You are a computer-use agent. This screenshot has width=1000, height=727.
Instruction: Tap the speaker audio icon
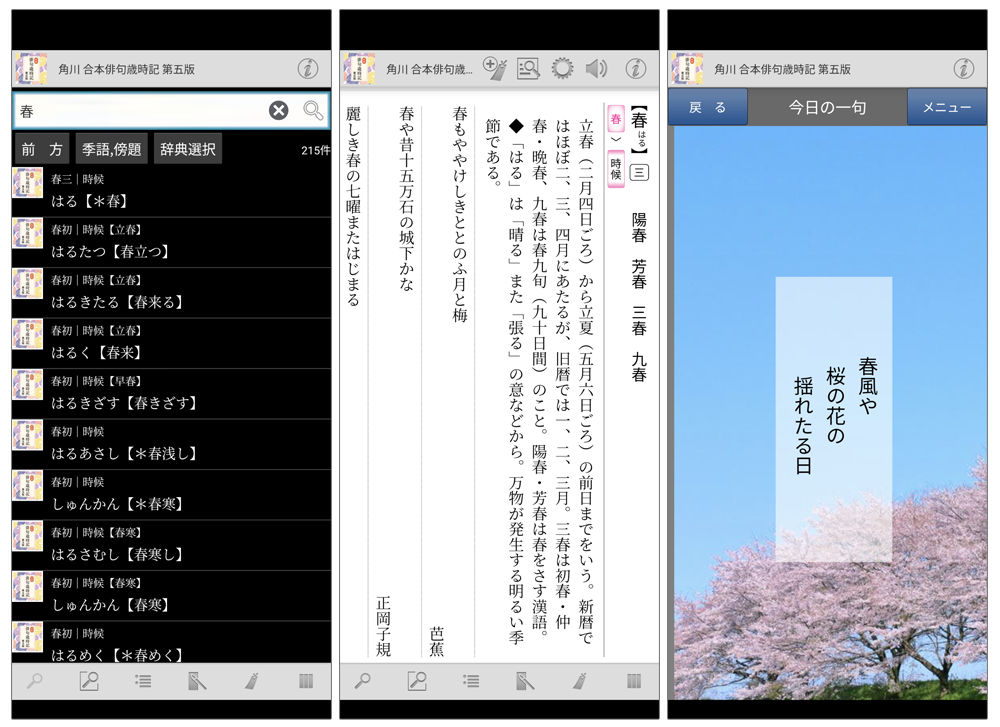[597, 68]
